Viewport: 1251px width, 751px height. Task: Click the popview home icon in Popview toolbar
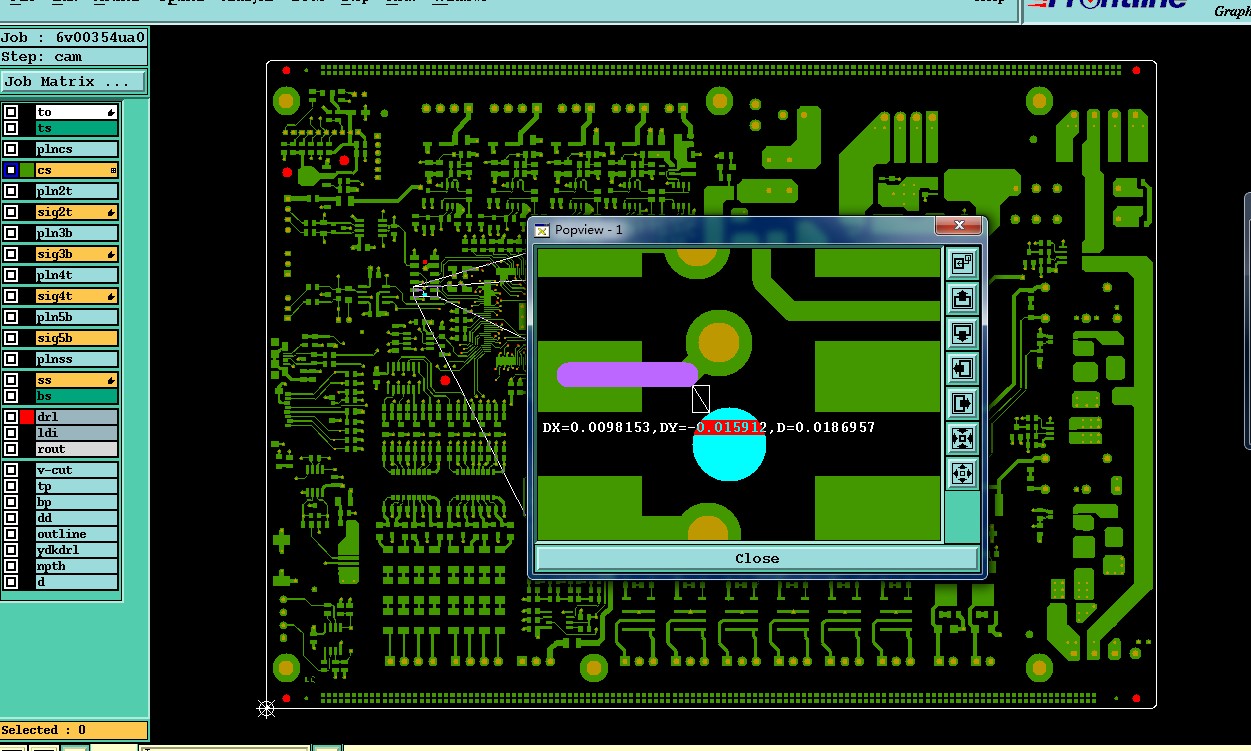coord(962,263)
